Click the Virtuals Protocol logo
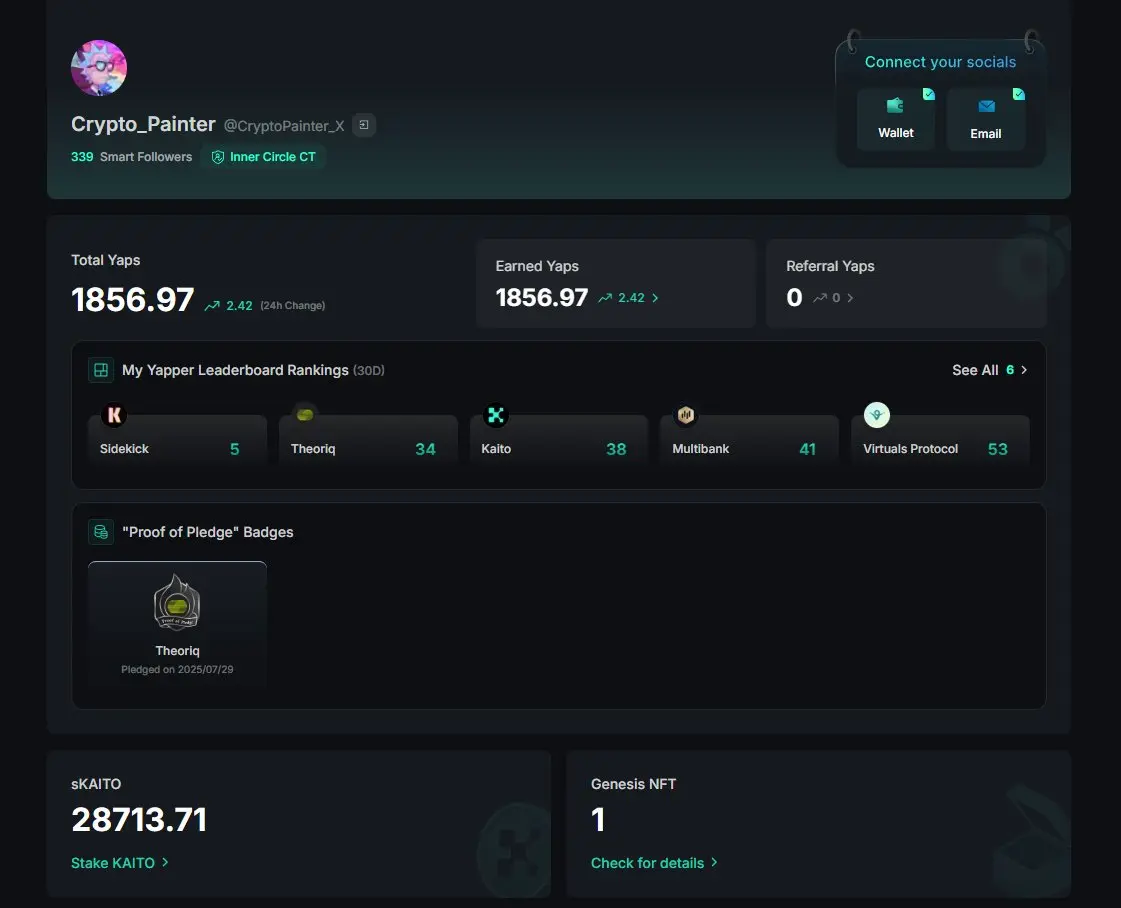 (876, 415)
